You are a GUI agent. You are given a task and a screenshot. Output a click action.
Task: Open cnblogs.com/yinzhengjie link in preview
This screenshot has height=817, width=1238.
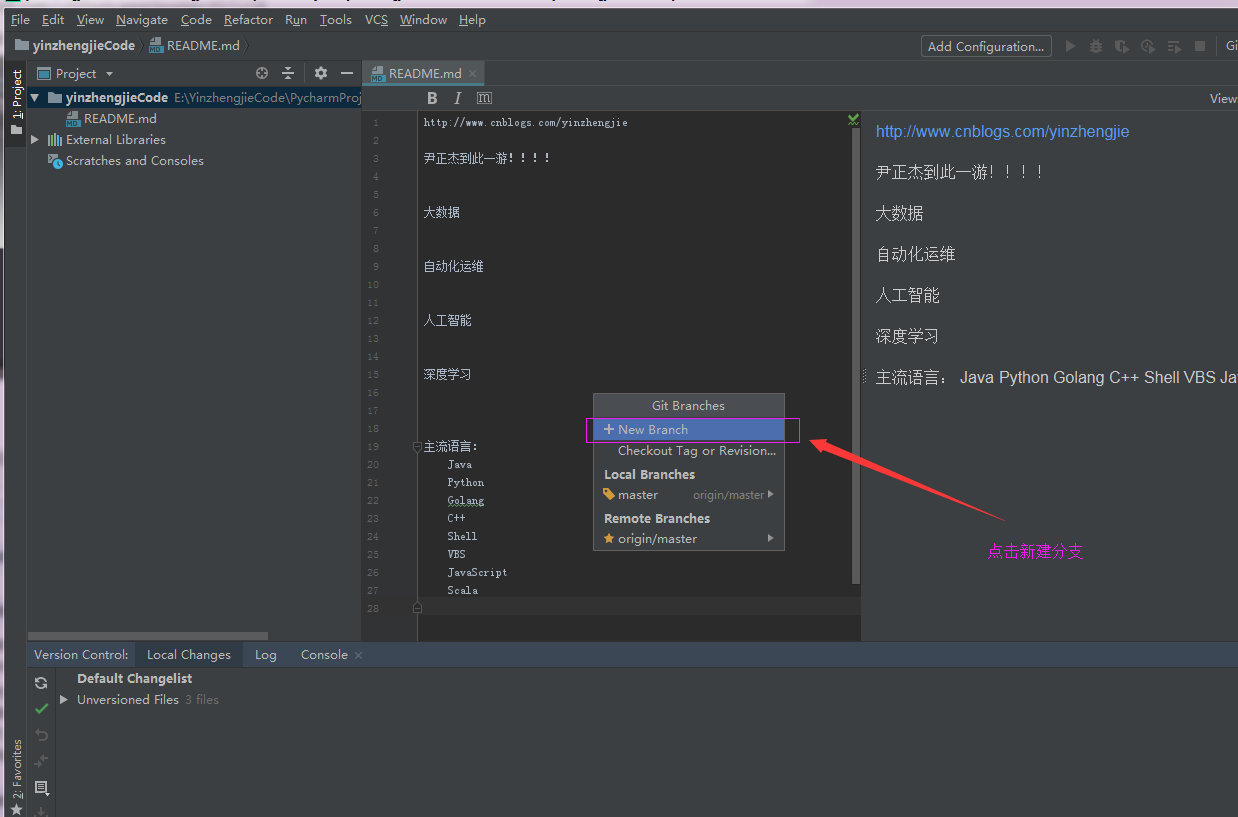[x=1002, y=131]
